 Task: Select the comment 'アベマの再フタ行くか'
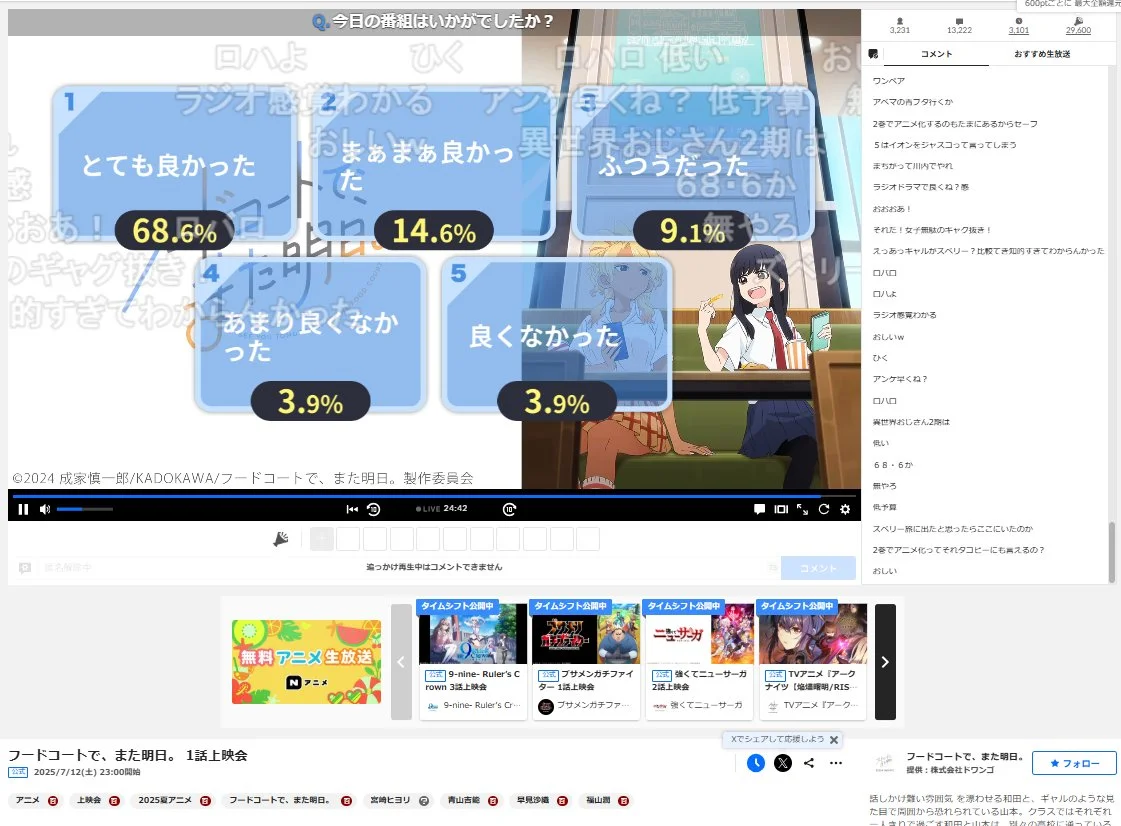(x=913, y=102)
